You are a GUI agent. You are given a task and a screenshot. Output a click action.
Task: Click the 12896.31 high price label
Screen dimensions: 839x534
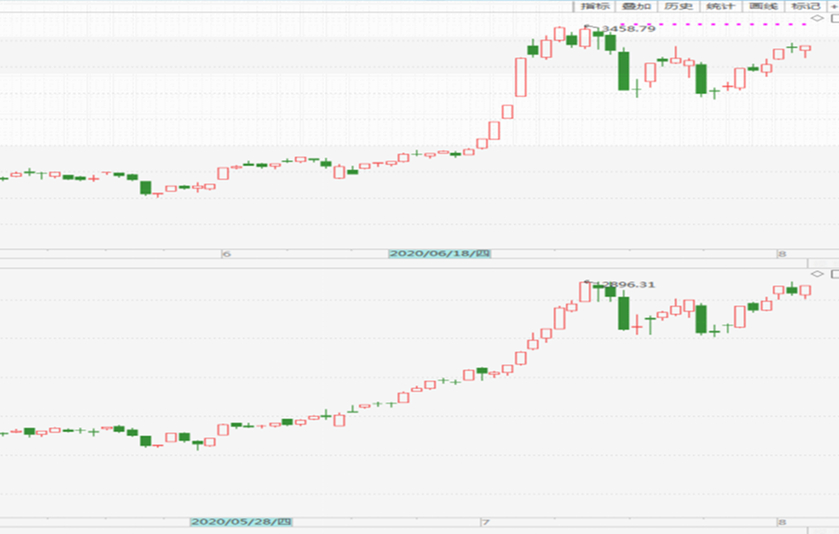(x=627, y=285)
